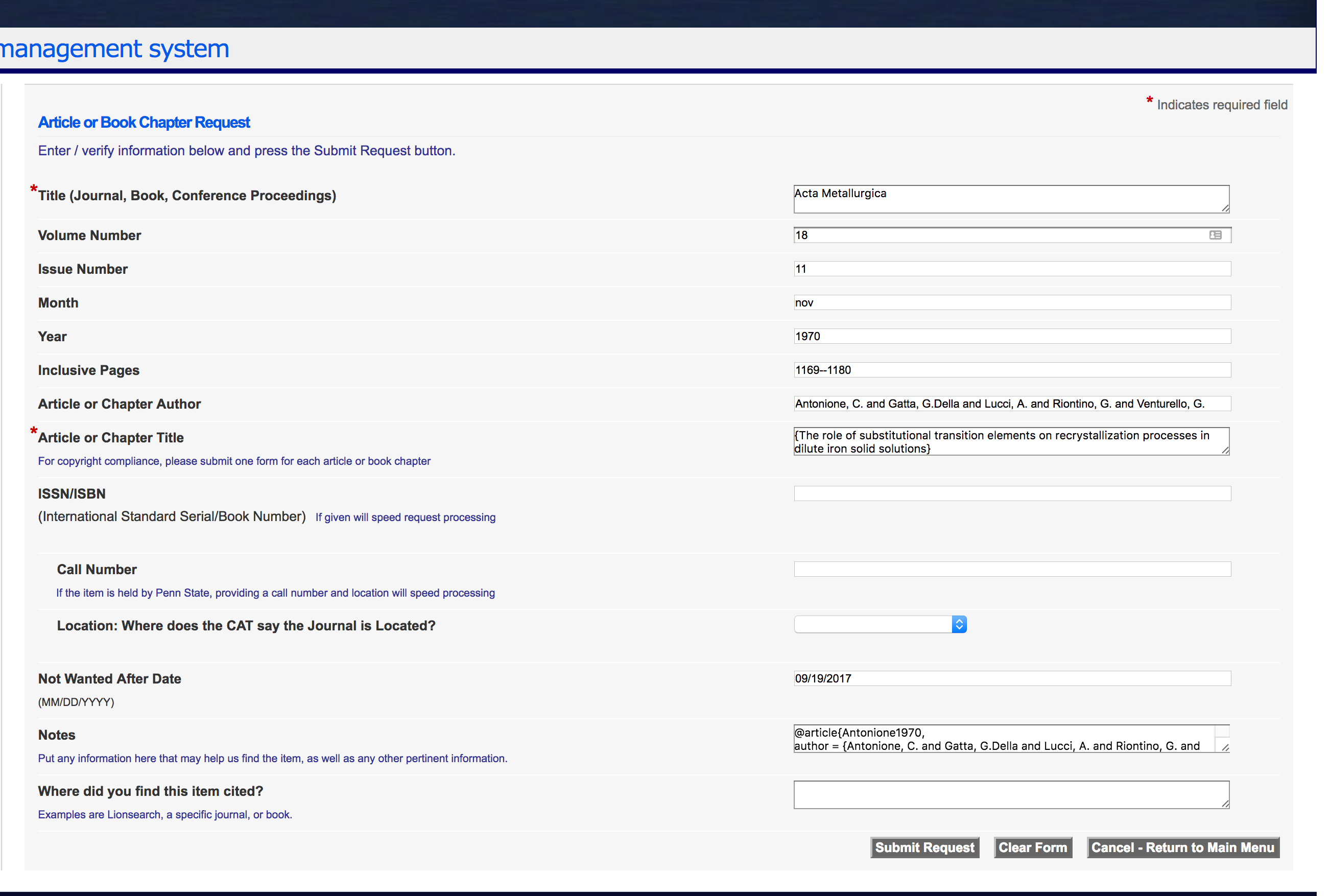Image resolution: width=1330 pixels, height=896 pixels.
Task: Click the Volume Number field
Action: pyautogui.click(x=1012, y=235)
